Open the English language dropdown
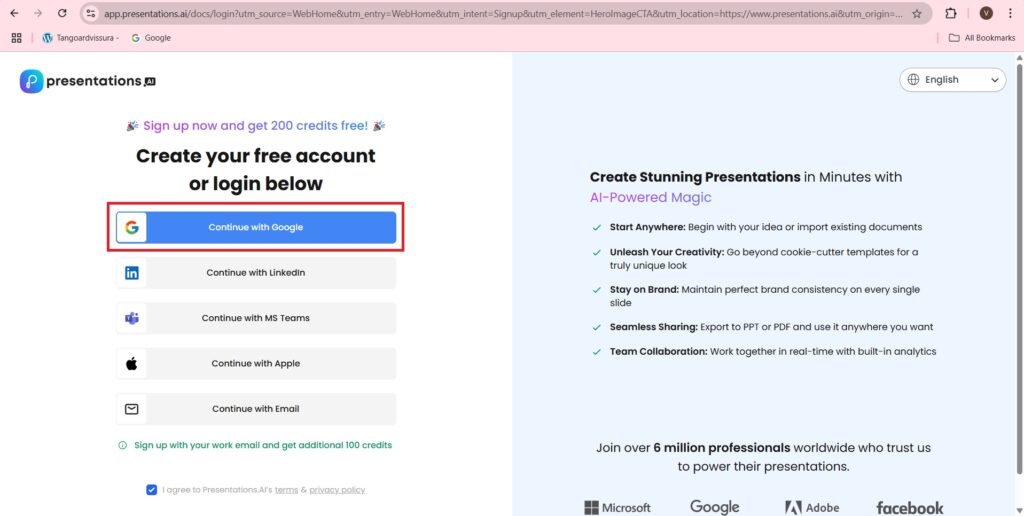Screen dimensions: 1024x516 (x=953, y=80)
